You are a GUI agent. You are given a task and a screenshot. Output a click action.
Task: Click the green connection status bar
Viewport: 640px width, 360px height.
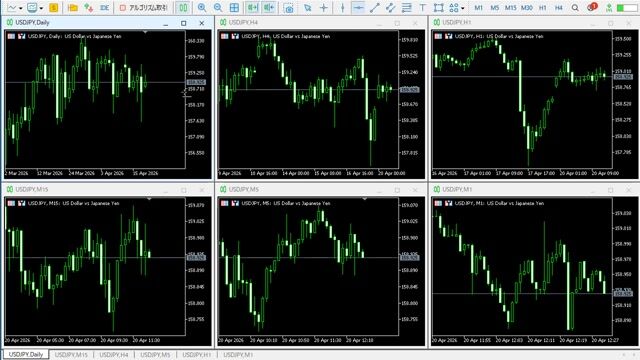[x=626, y=8]
